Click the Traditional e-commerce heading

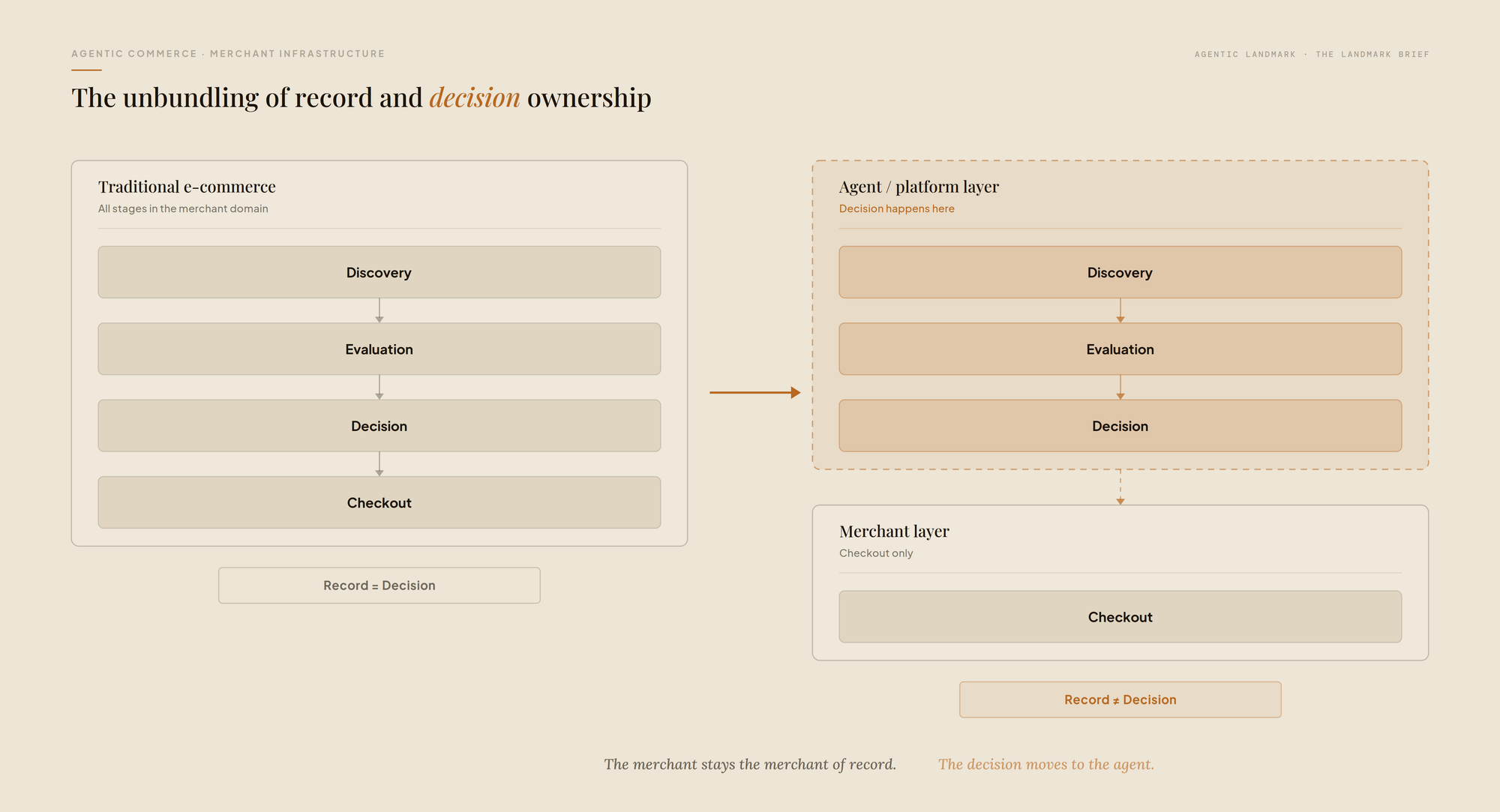[x=187, y=187]
